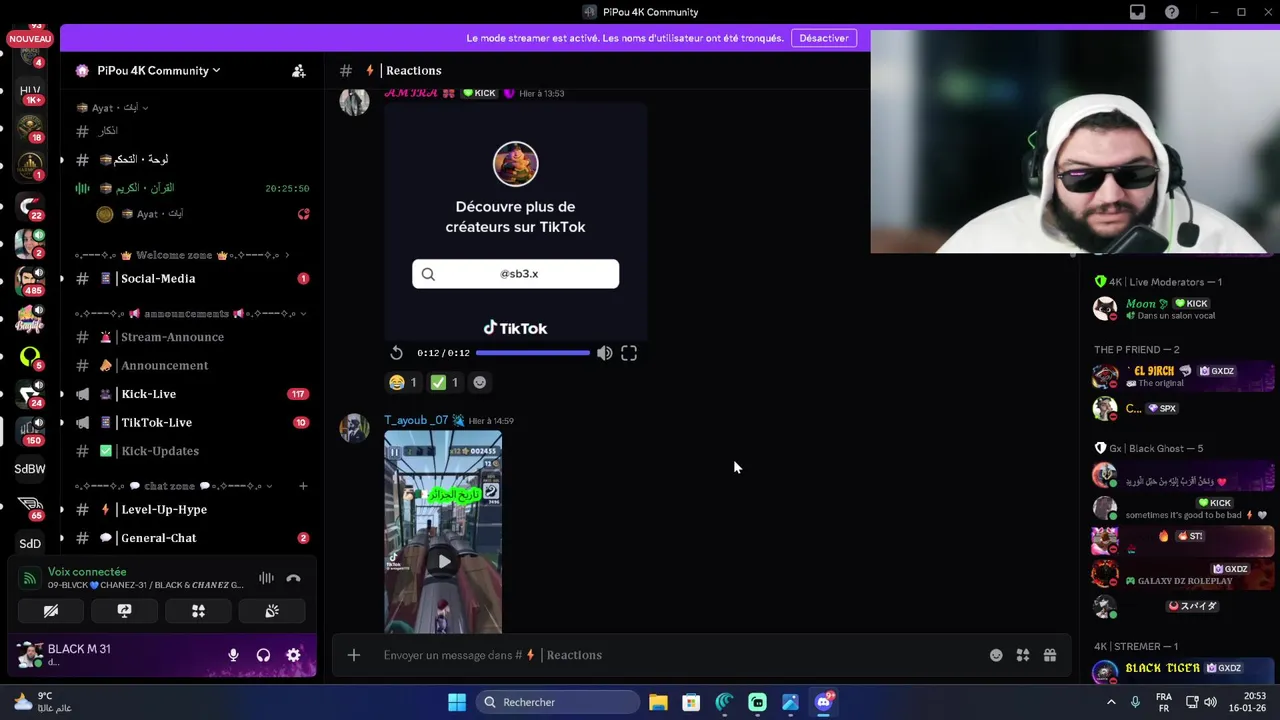The image size is (1280, 720).
Task: Click the message input field for Reactions
Action: [678, 655]
